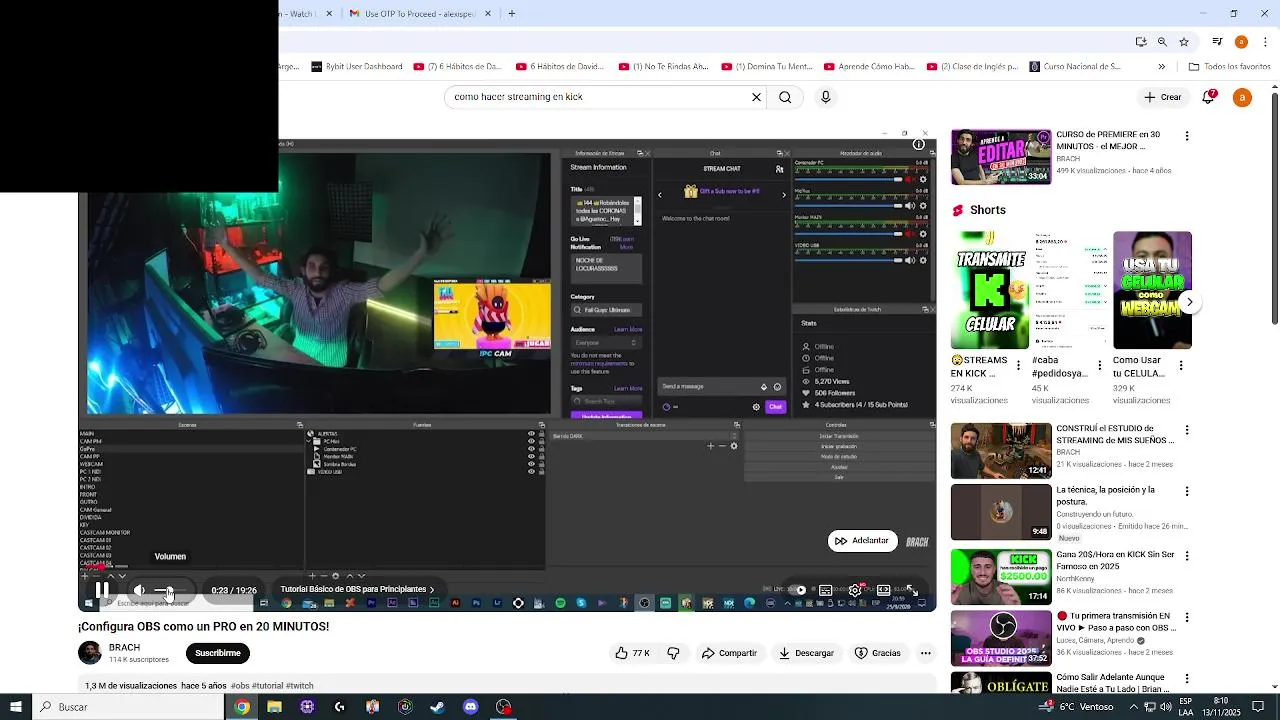Open '(1) Domina Tu Ment...' bookmark
Viewport: 1280px width, 720px height.
[766, 67]
